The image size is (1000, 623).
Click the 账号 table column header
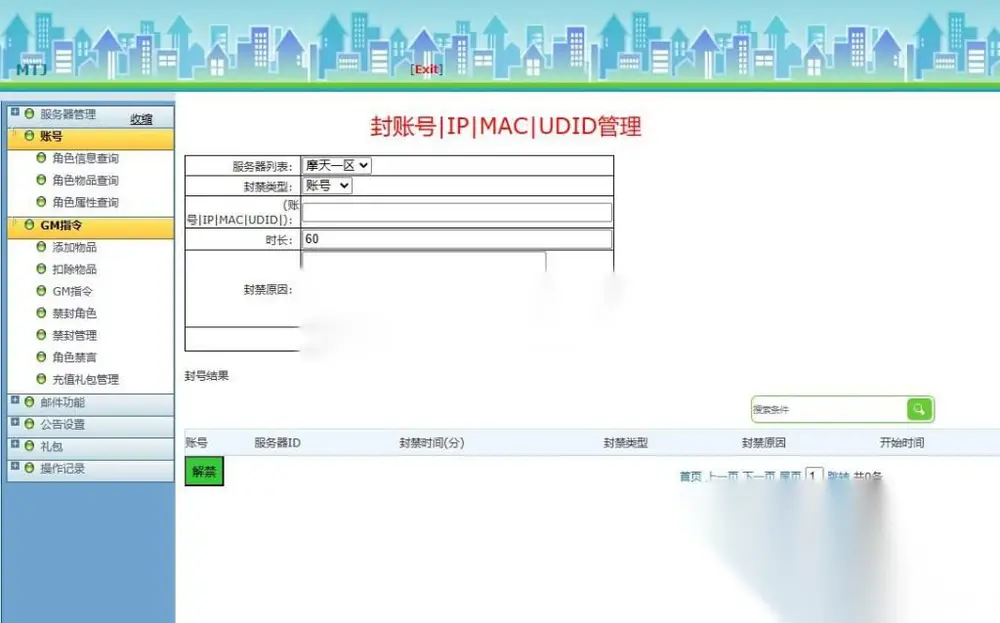pos(196,443)
